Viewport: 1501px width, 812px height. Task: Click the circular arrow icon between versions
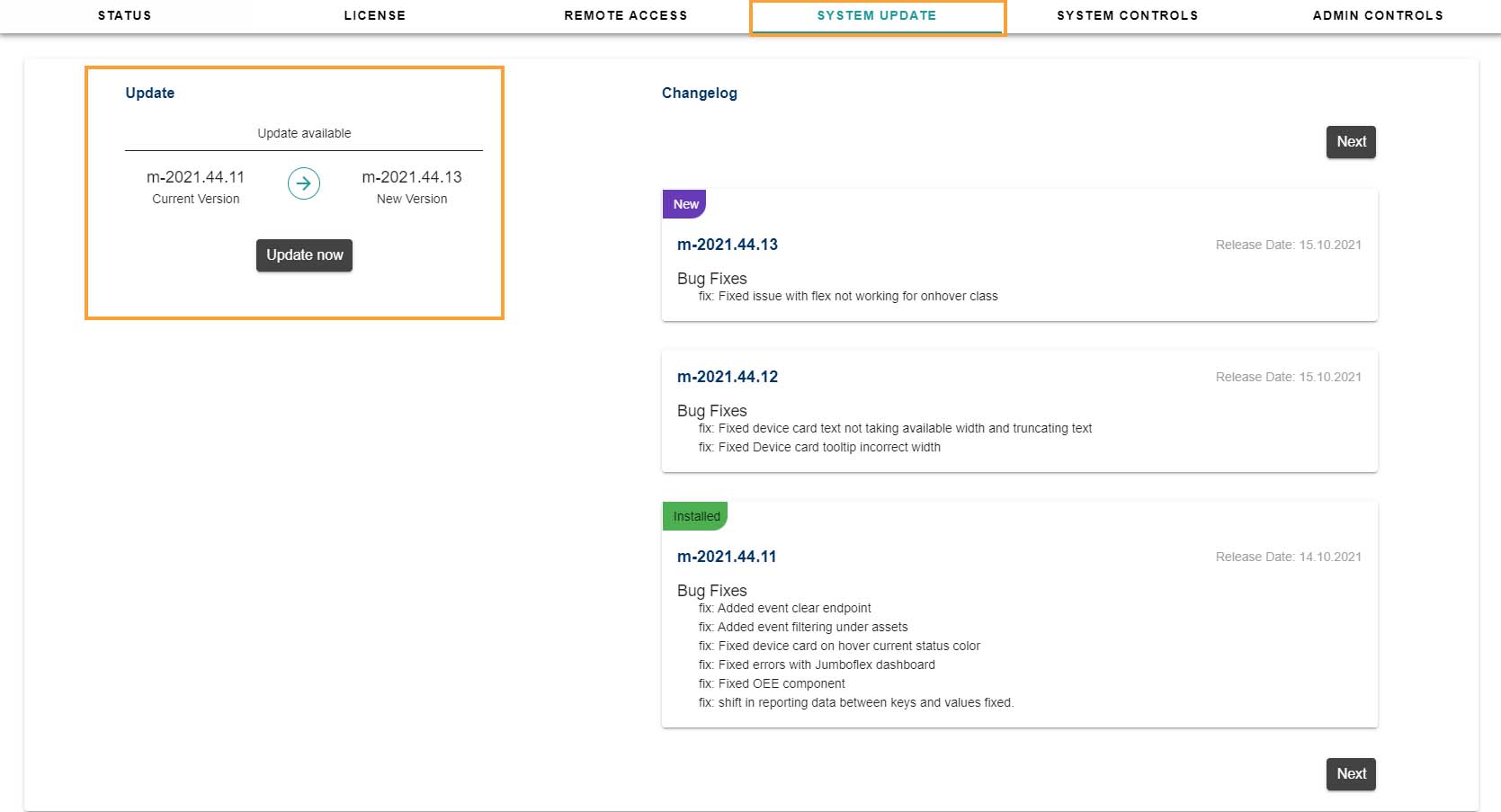(304, 183)
